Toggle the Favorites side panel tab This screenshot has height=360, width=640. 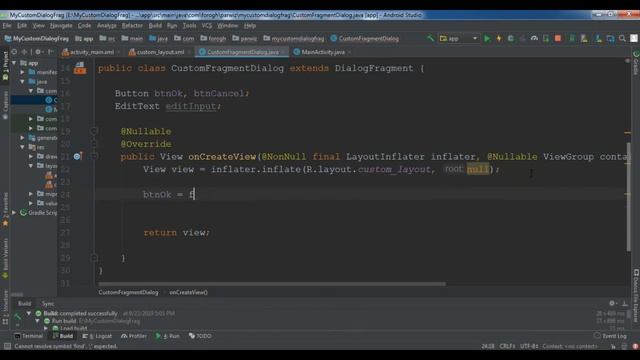click(5, 210)
